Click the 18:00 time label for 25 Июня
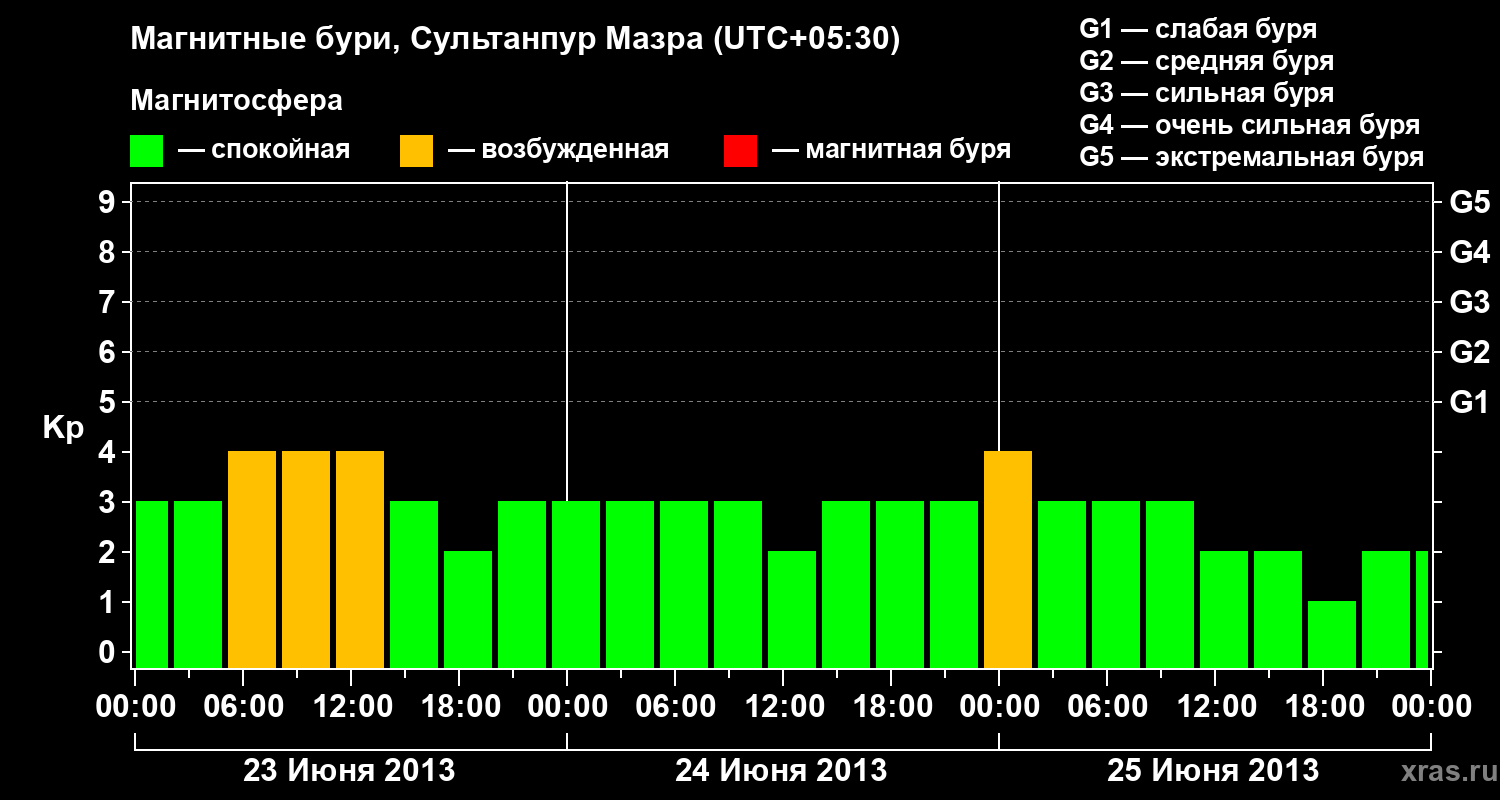1500x800 pixels. [1324, 706]
